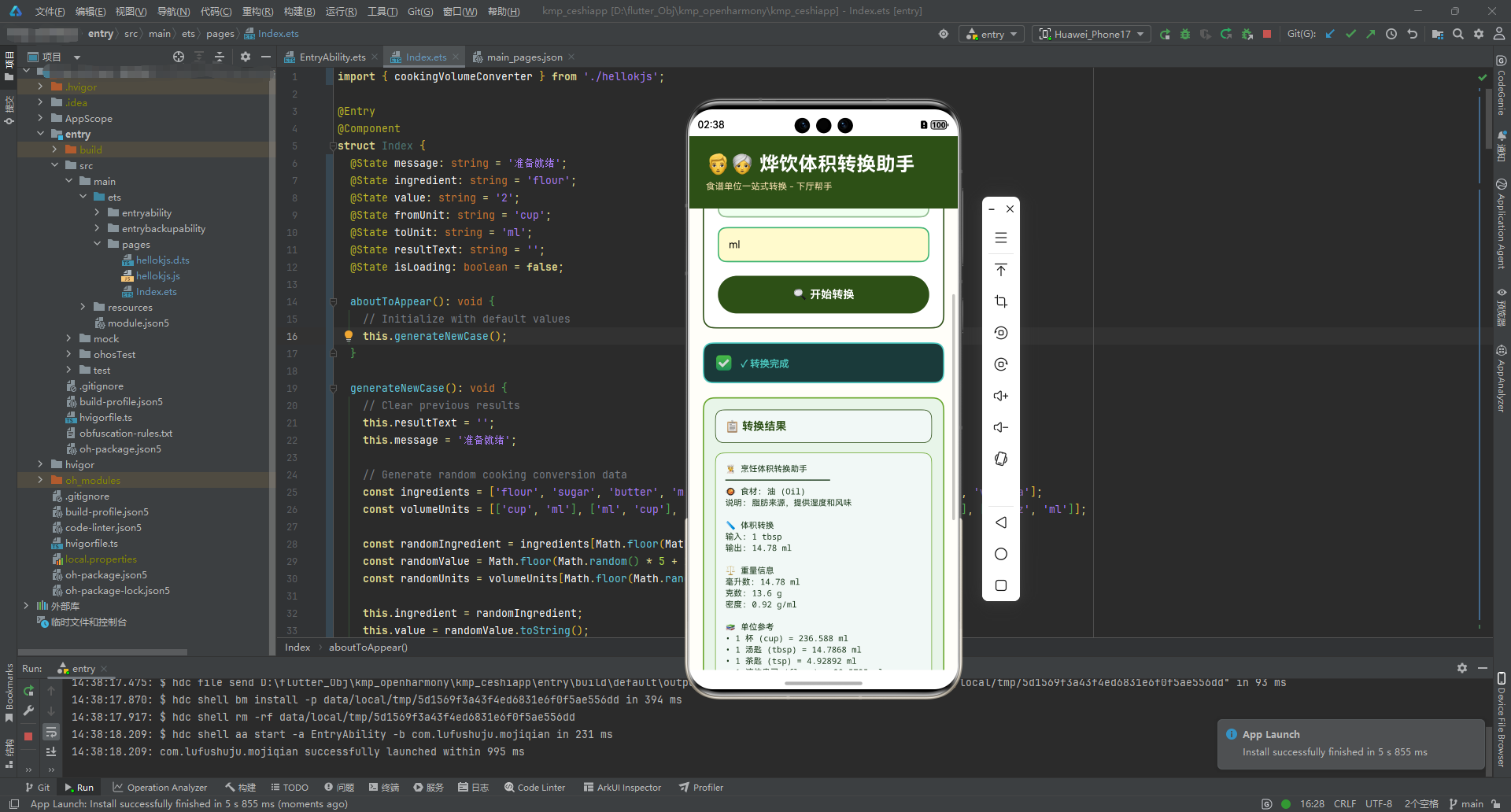
Task: Click the lightbulb hint on line 16
Action: (x=348, y=336)
